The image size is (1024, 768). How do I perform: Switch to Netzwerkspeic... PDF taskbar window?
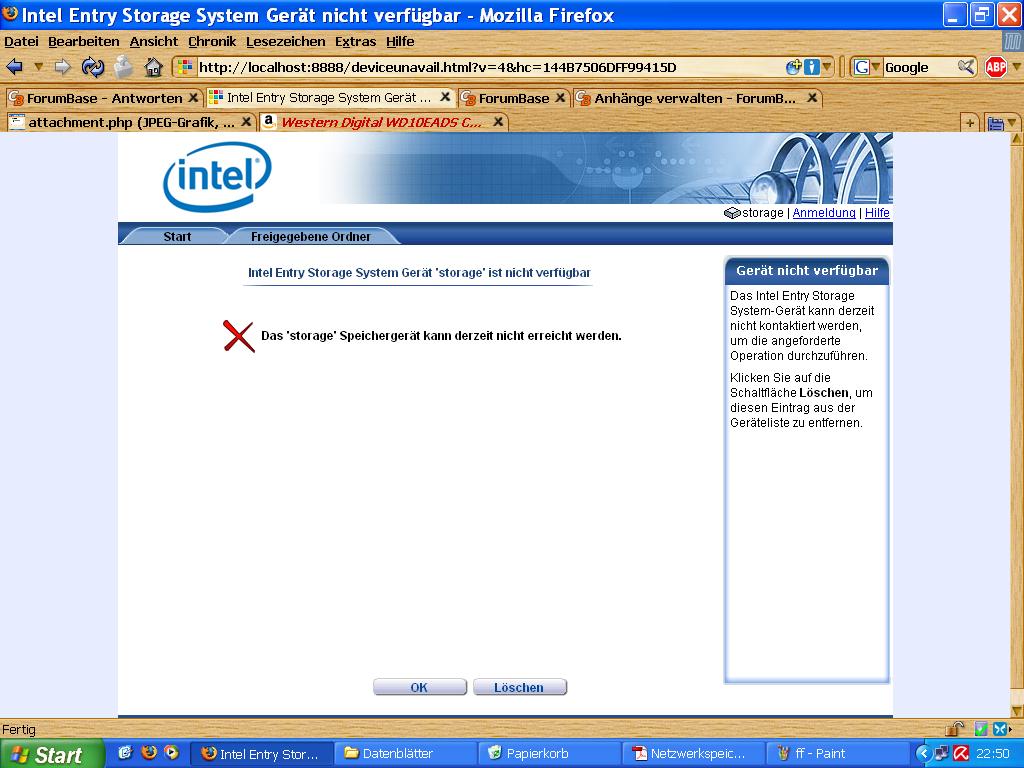pos(692,754)
